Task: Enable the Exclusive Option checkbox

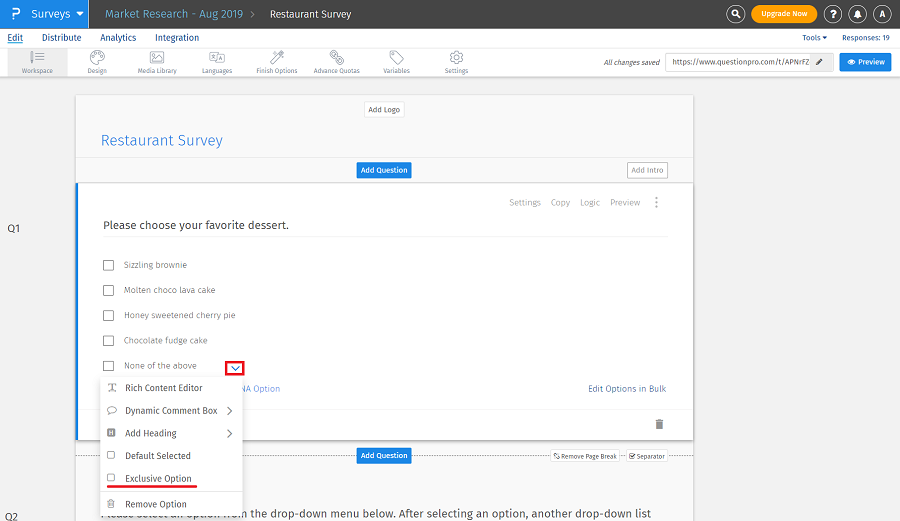Action: (111, 479)
